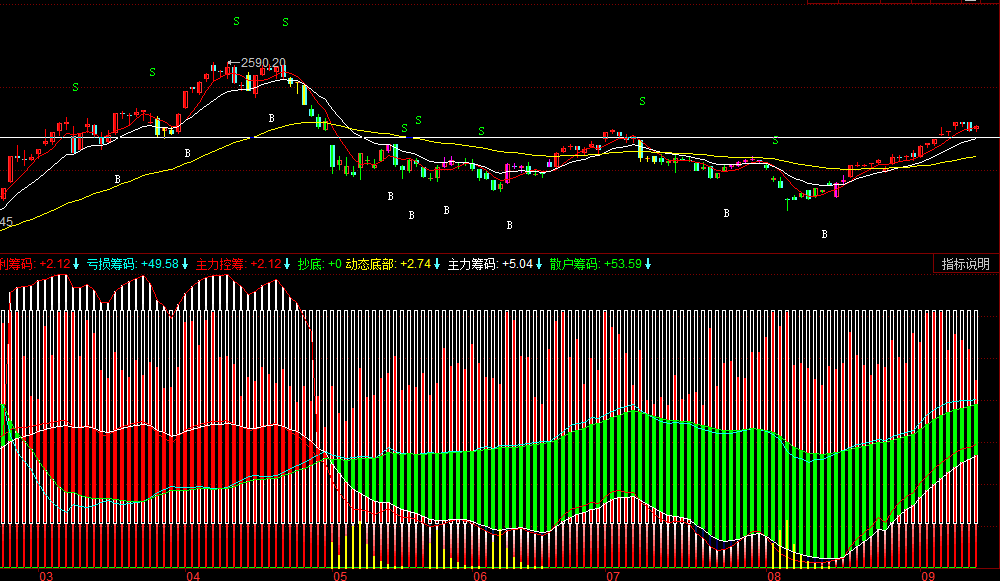Select the yellow 动态底部 indicator label
This screenshot has width=1000, height=581.
click(370, 264)
